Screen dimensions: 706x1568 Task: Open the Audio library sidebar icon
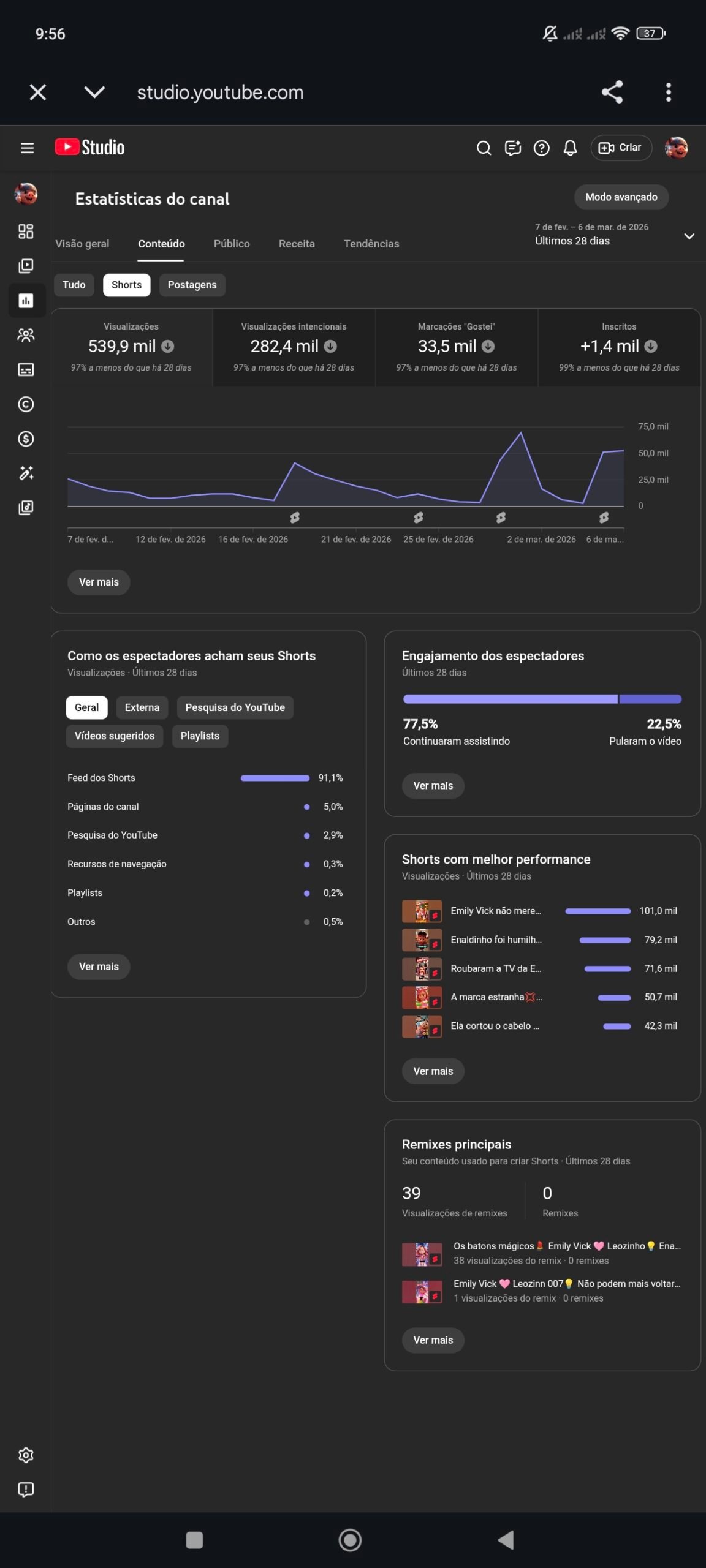pyautogui.click(x=26, y=508)
